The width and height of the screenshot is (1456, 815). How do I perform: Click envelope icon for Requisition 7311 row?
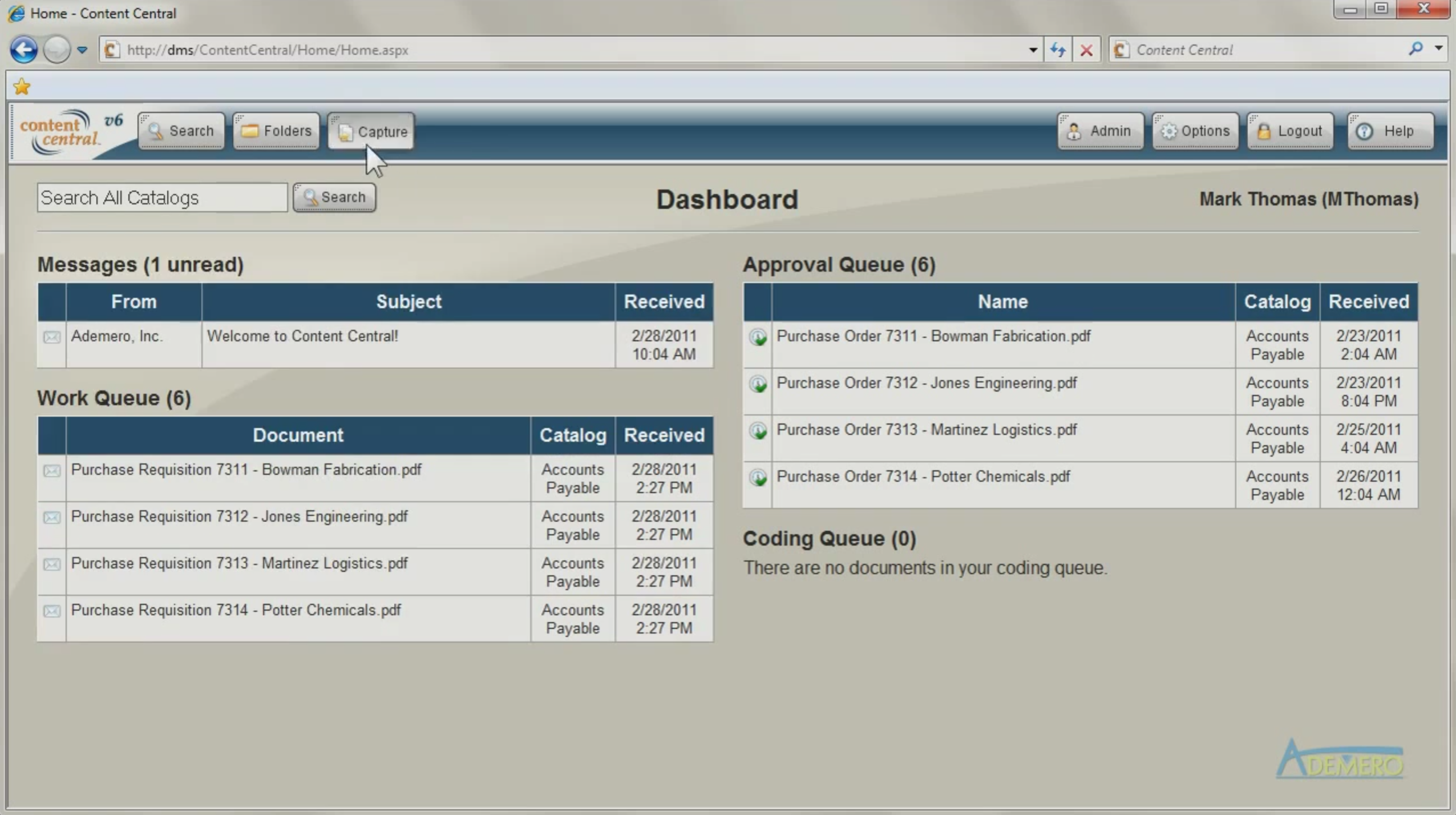pos(52,470)
